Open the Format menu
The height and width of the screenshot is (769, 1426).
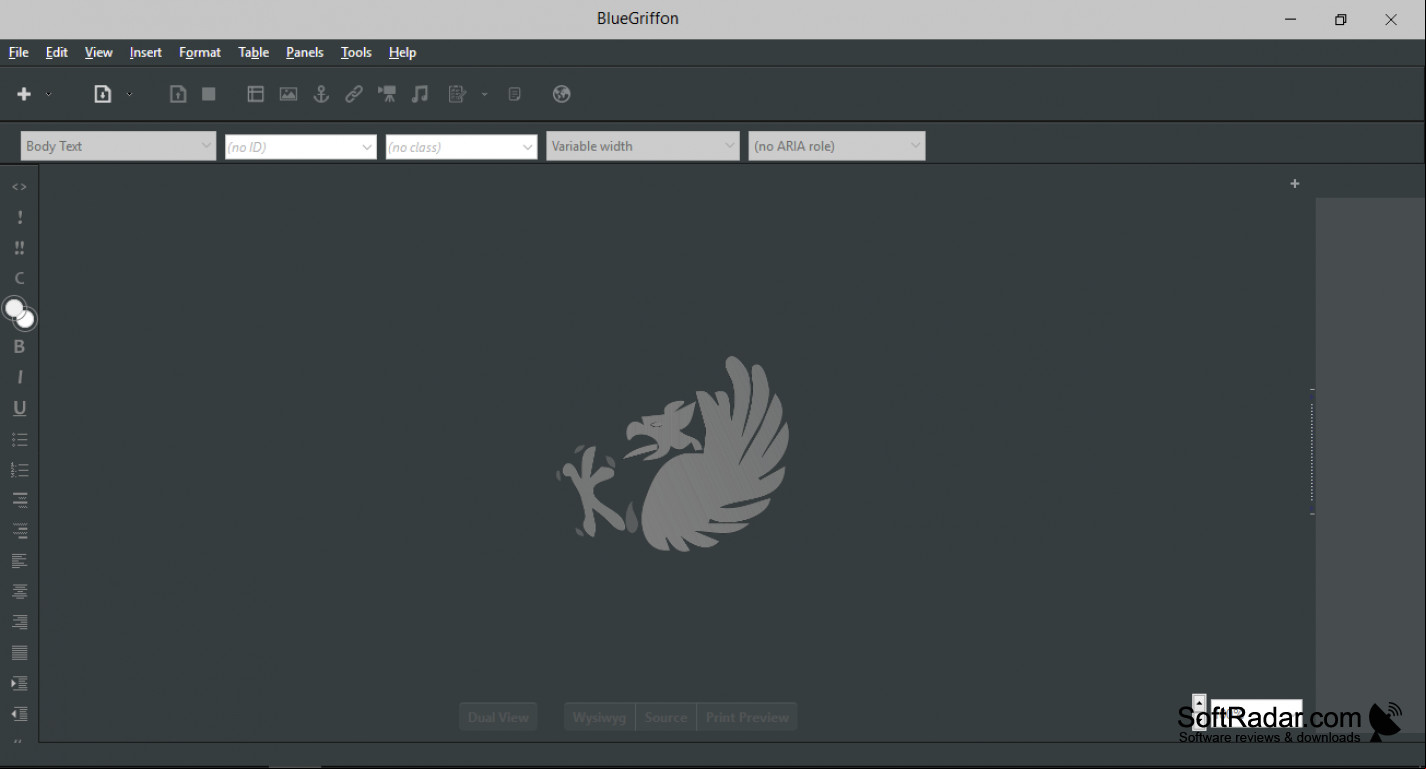200,52
